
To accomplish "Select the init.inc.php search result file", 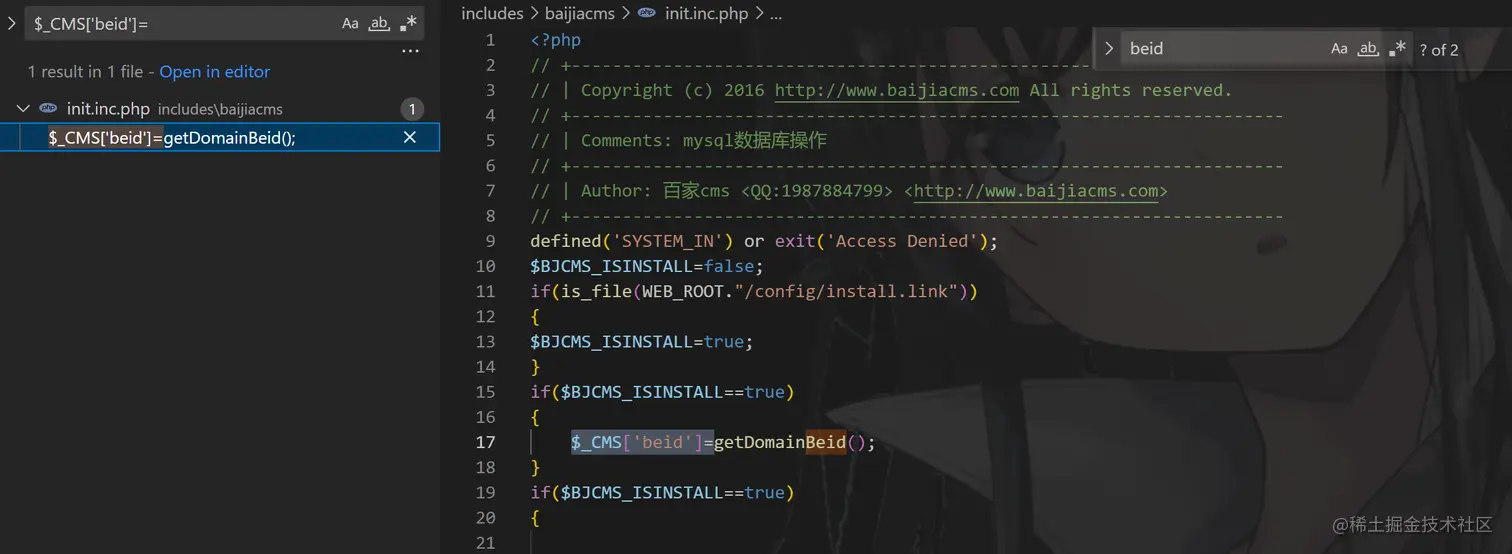I will (220, 109).
